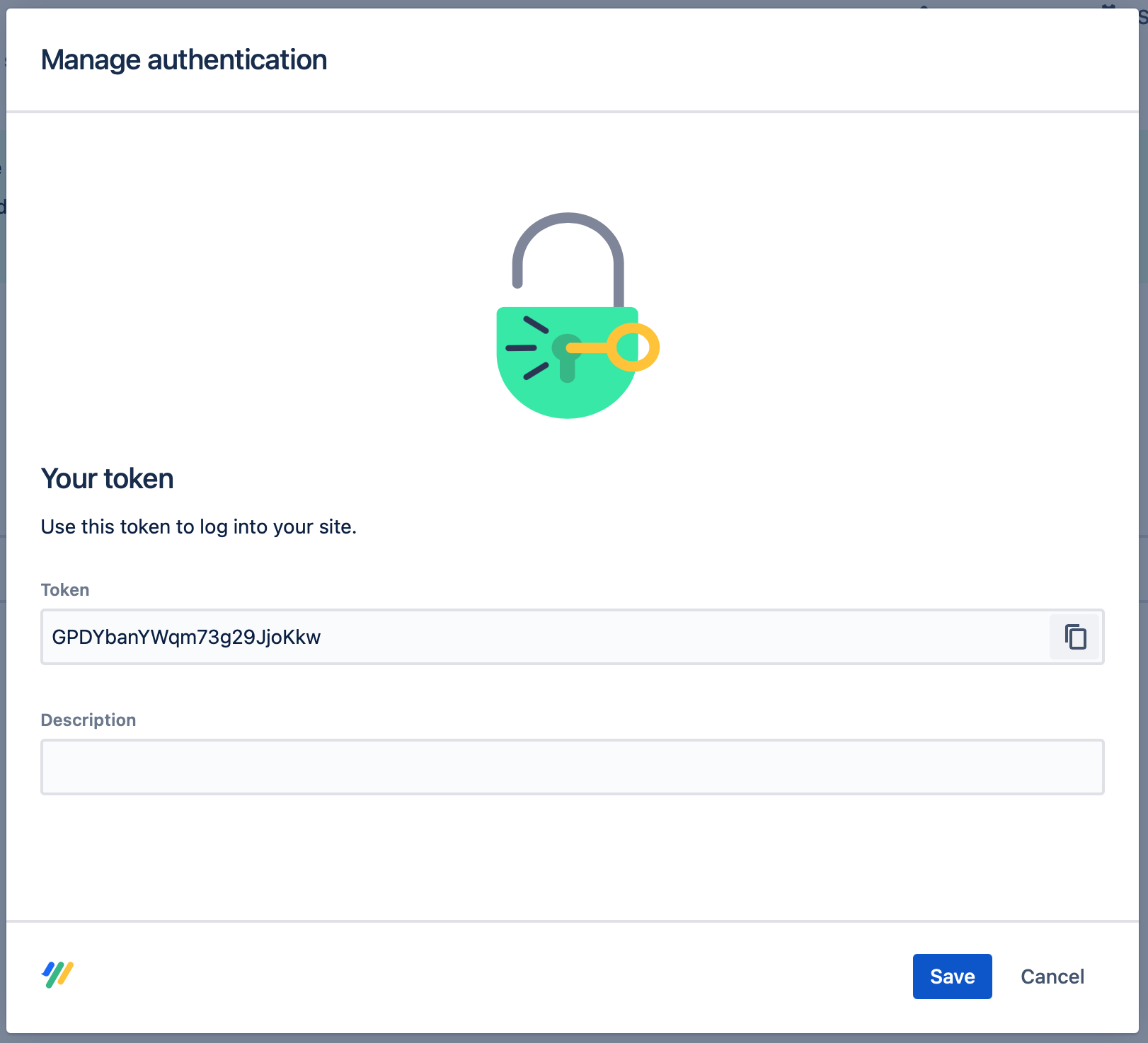Cancel the Manage authentication dialog
Image resolution: width=1148 pixels, height=1043 pixels.
click(1052, 976)
